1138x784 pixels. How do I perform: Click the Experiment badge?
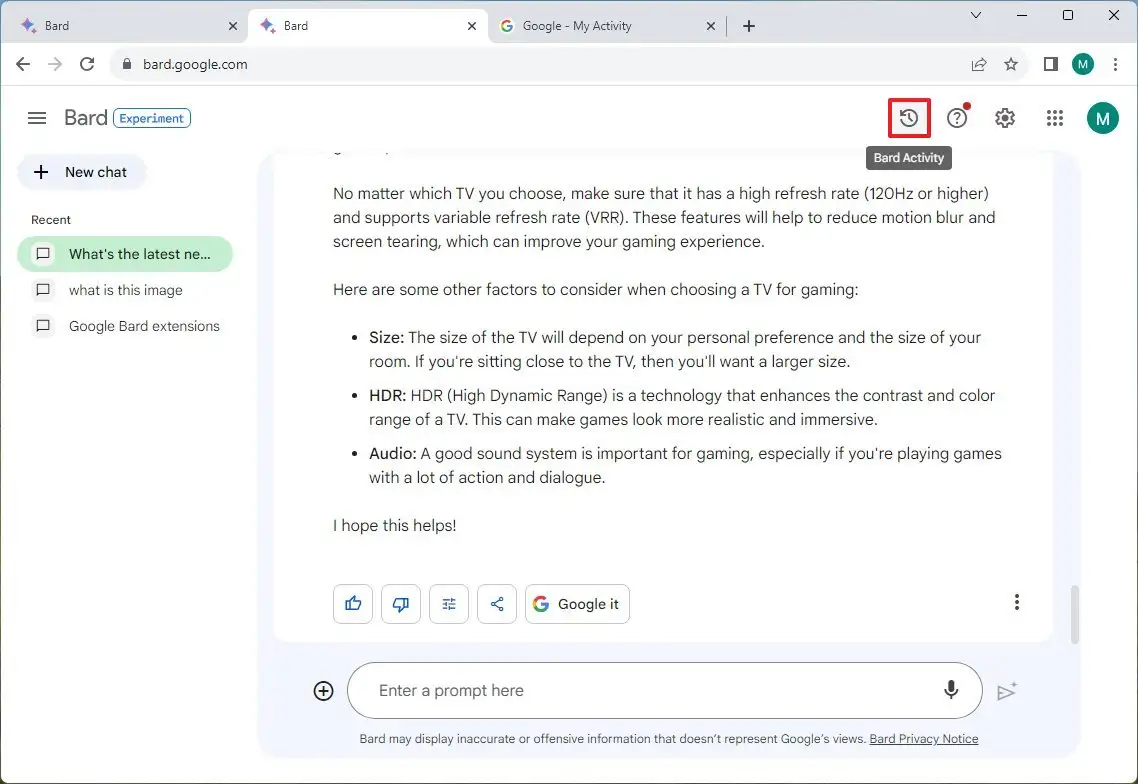[152, 118]
